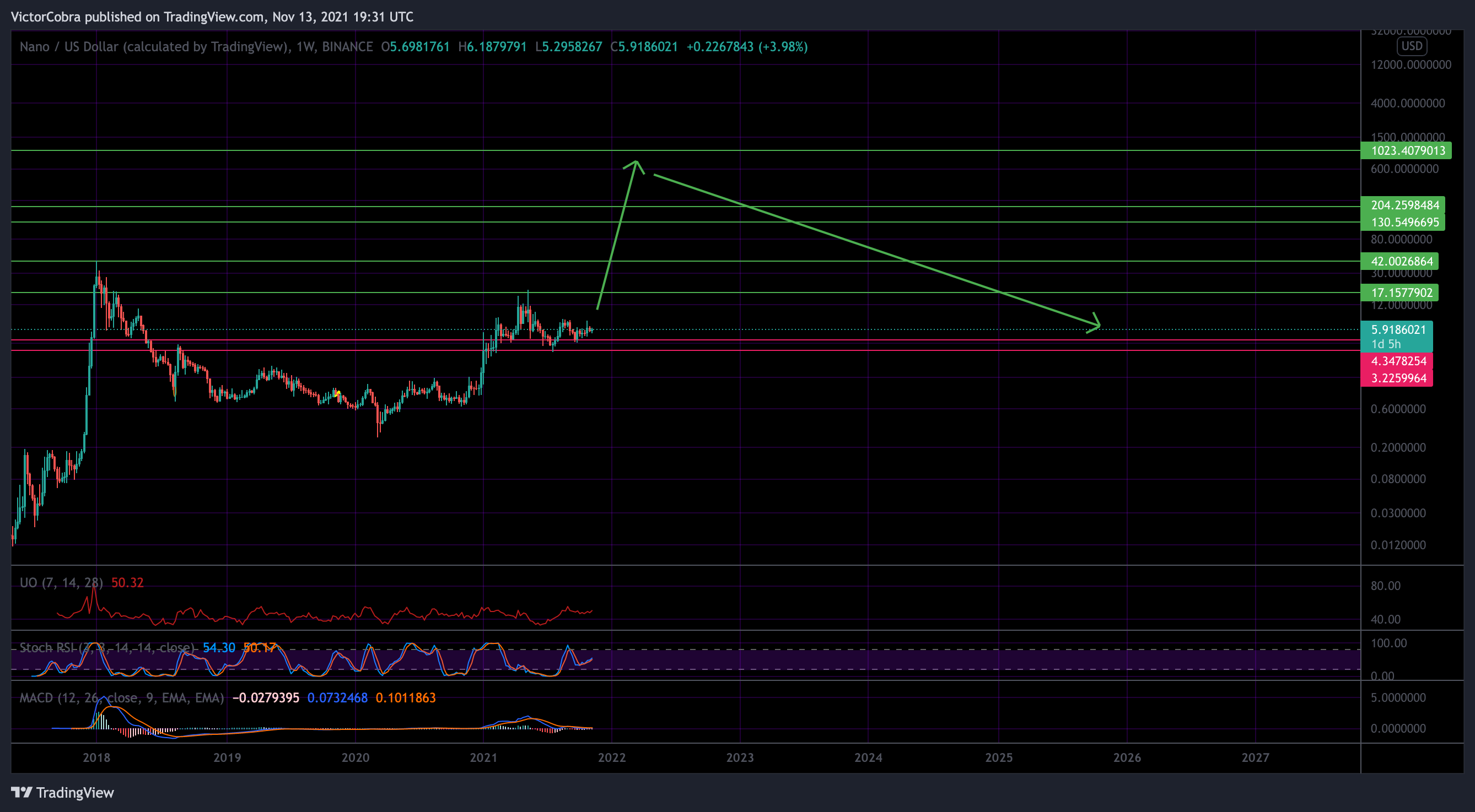
Task: Click the 12000.0000000 price axis tick
Action: point(1411,64)
